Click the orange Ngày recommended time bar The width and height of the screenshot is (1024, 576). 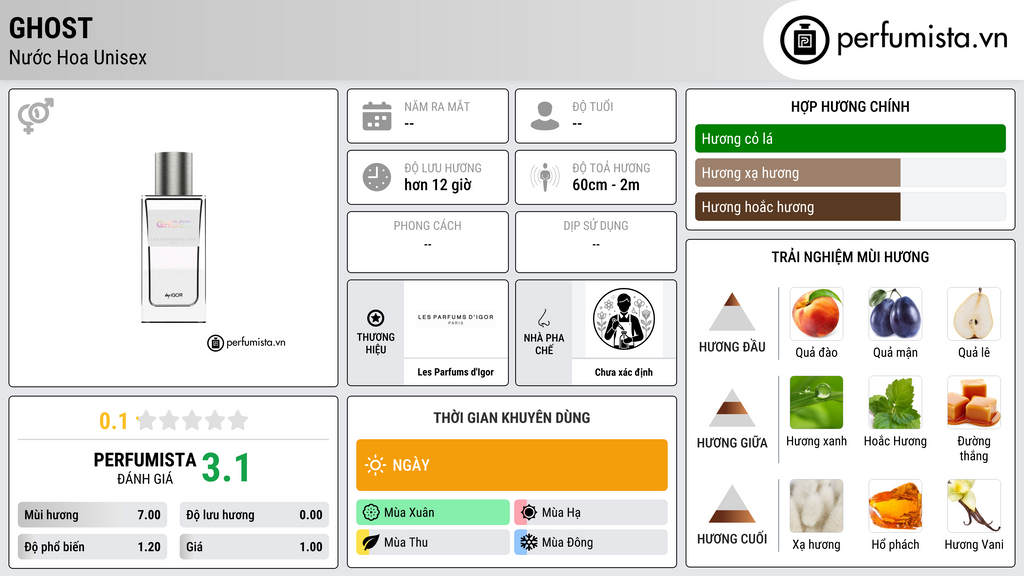point(512,465)
